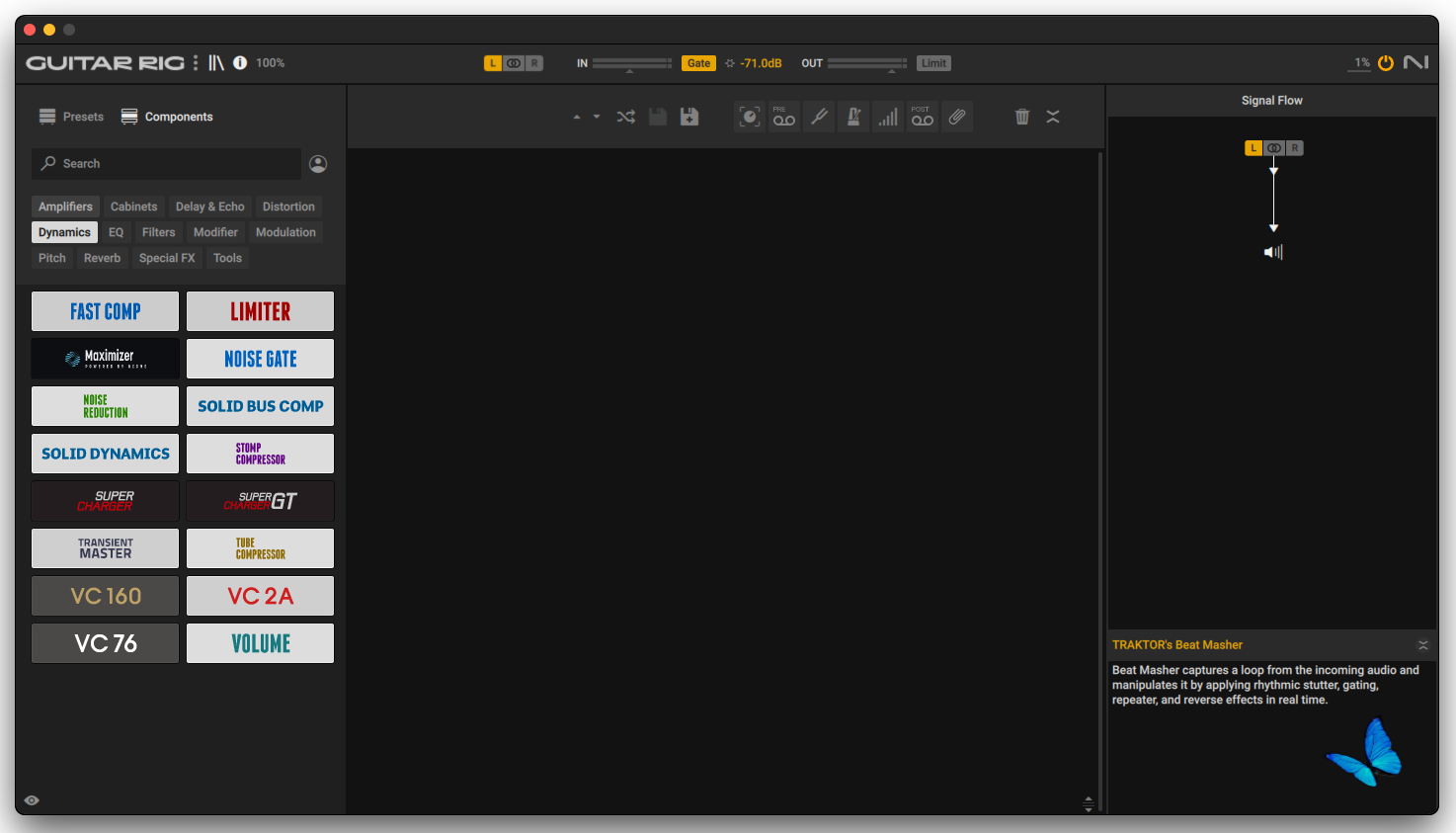This screenshot has width=1456, height=833.
Task: Click the save as new preset icon
Action: (689, 117)
